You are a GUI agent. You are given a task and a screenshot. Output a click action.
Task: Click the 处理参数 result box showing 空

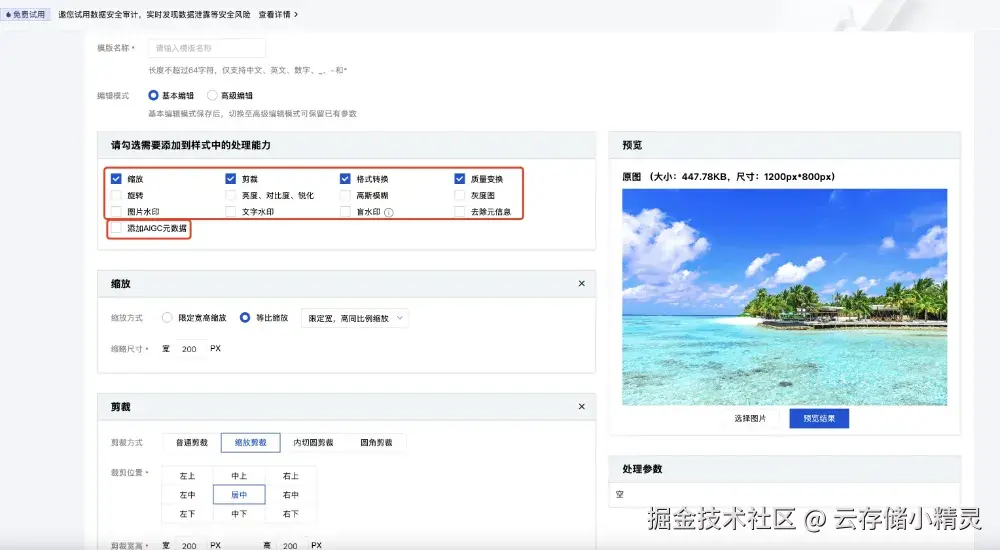pyautogui.click(x=784, y=494)
